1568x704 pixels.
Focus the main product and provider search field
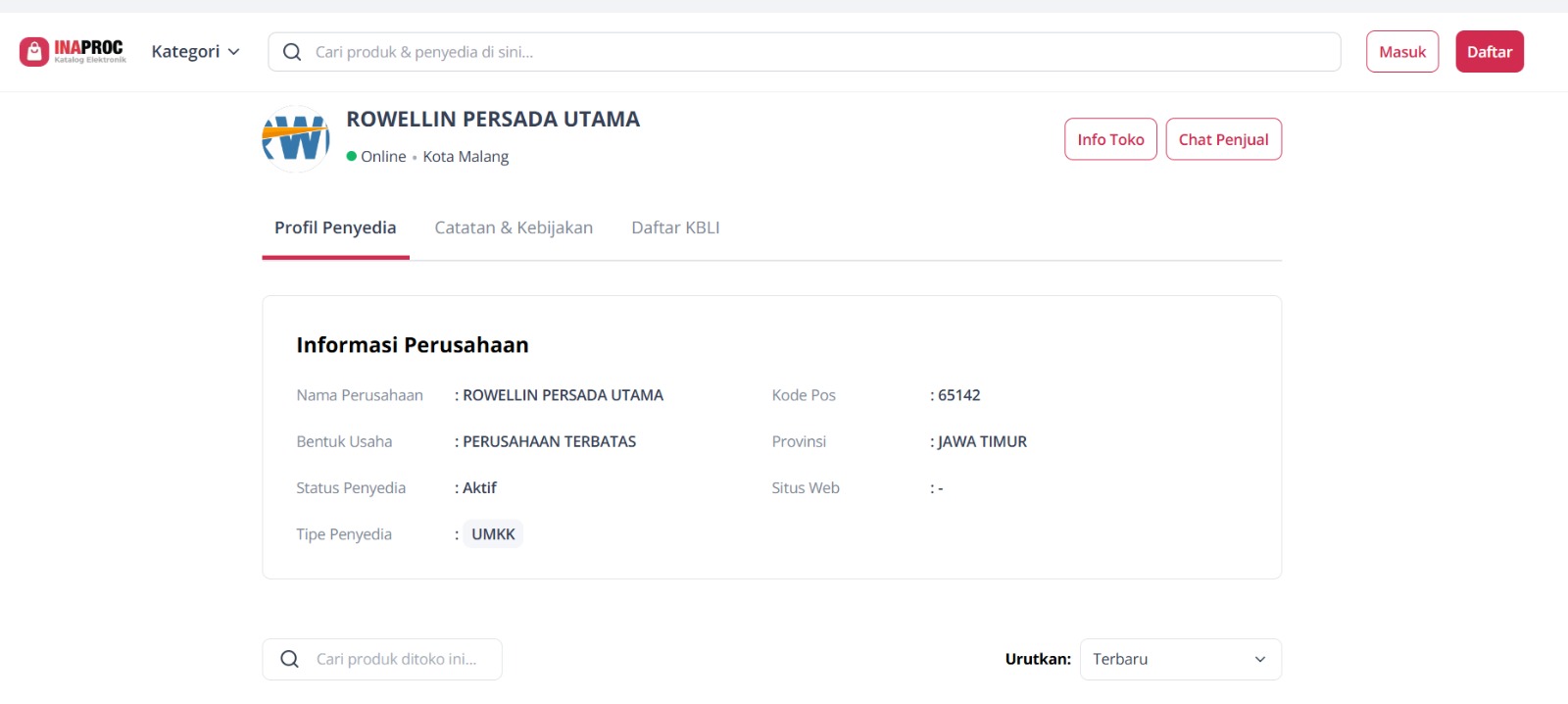pyautogui.click(x=804, y=52)
